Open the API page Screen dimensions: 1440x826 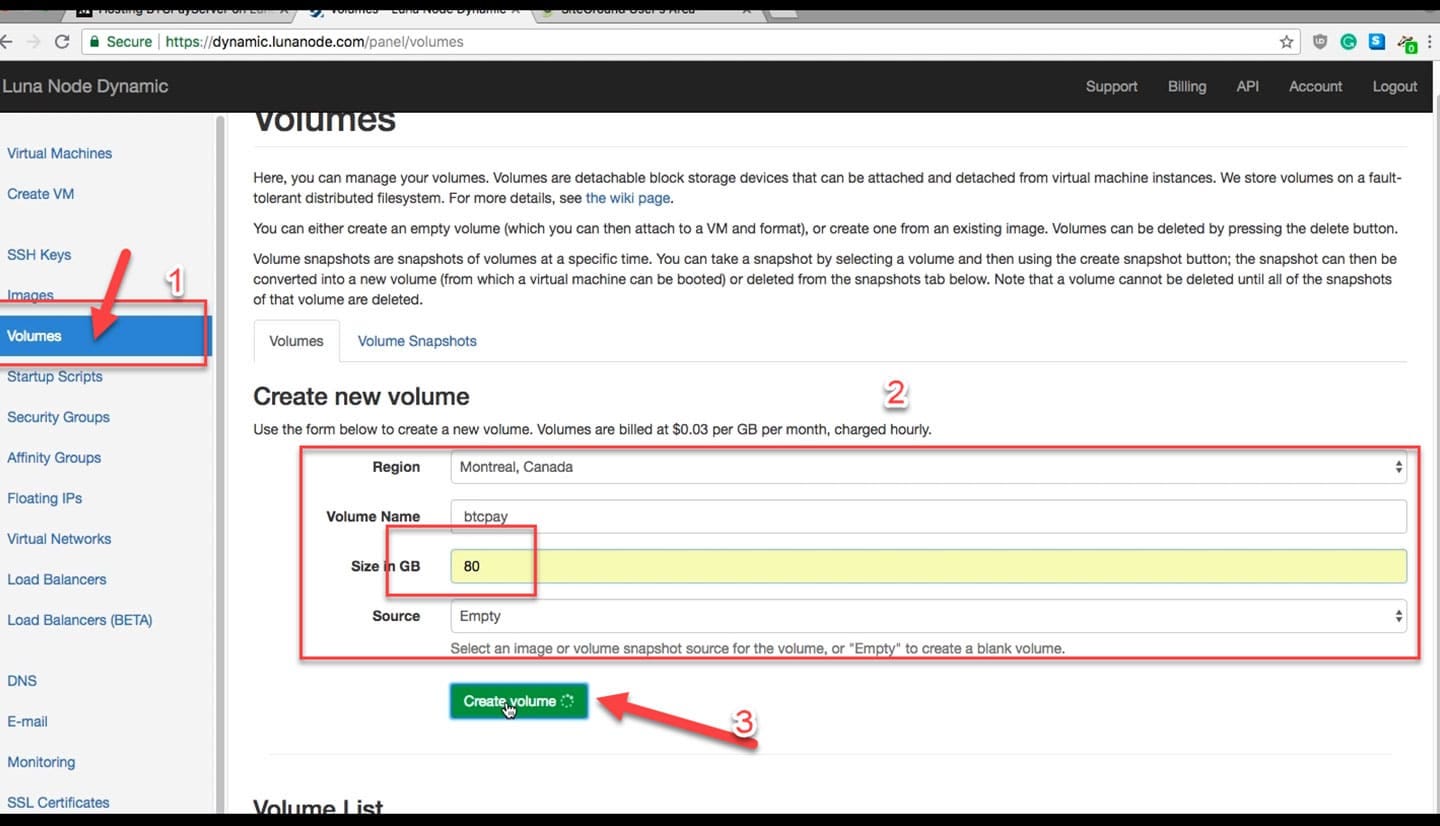click(x=1248, y=86)
